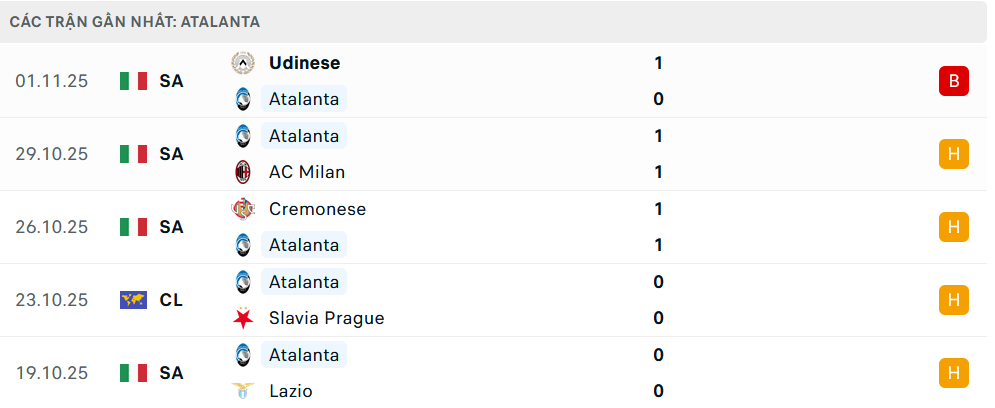Viewport: 995px width, 408px height.
Task: Click the Udinese club crest icon
Action: 241,63
